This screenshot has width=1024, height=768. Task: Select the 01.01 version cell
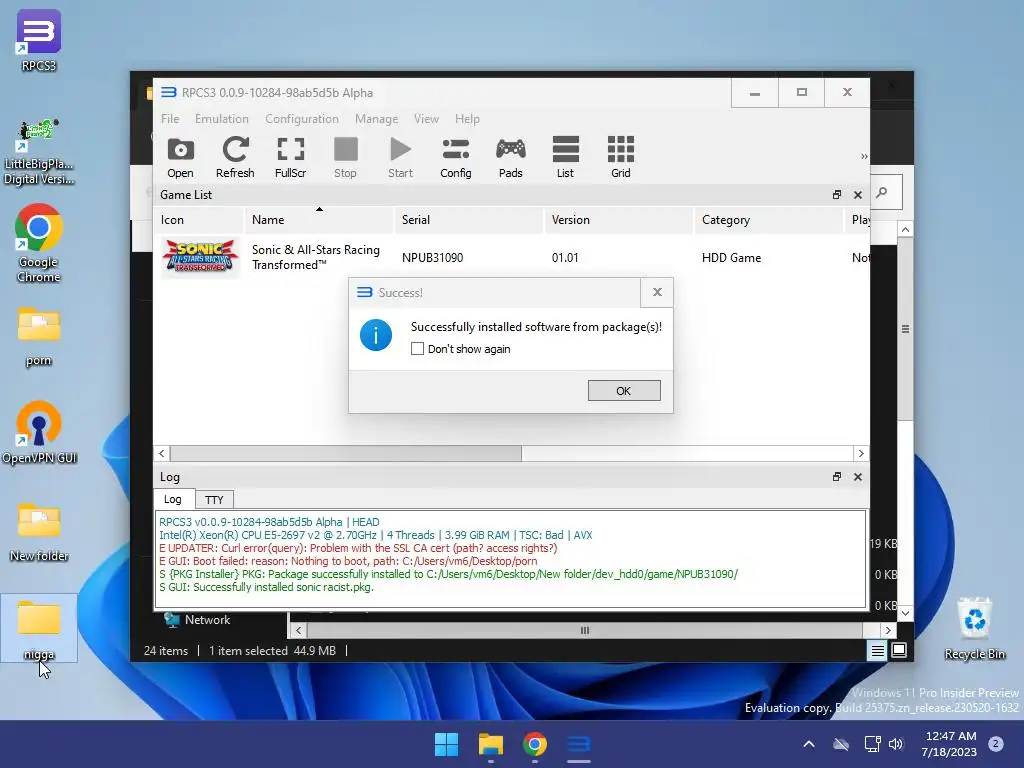565,258
